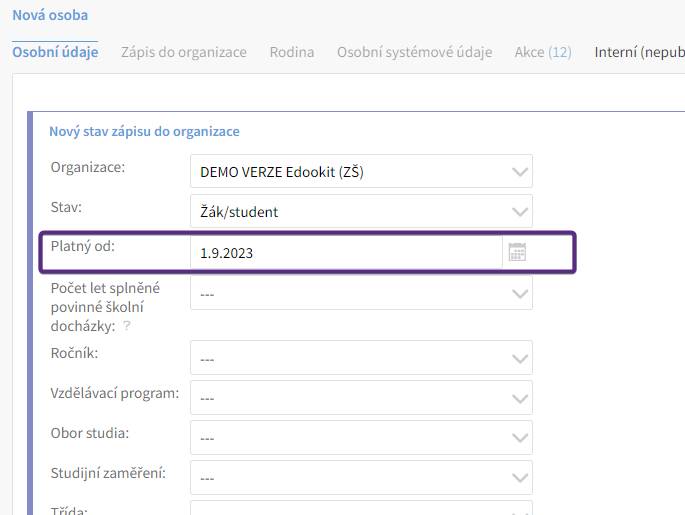Expand the Počet let splněné povinné docházky dropdown
685x515 pixels.
361,294
